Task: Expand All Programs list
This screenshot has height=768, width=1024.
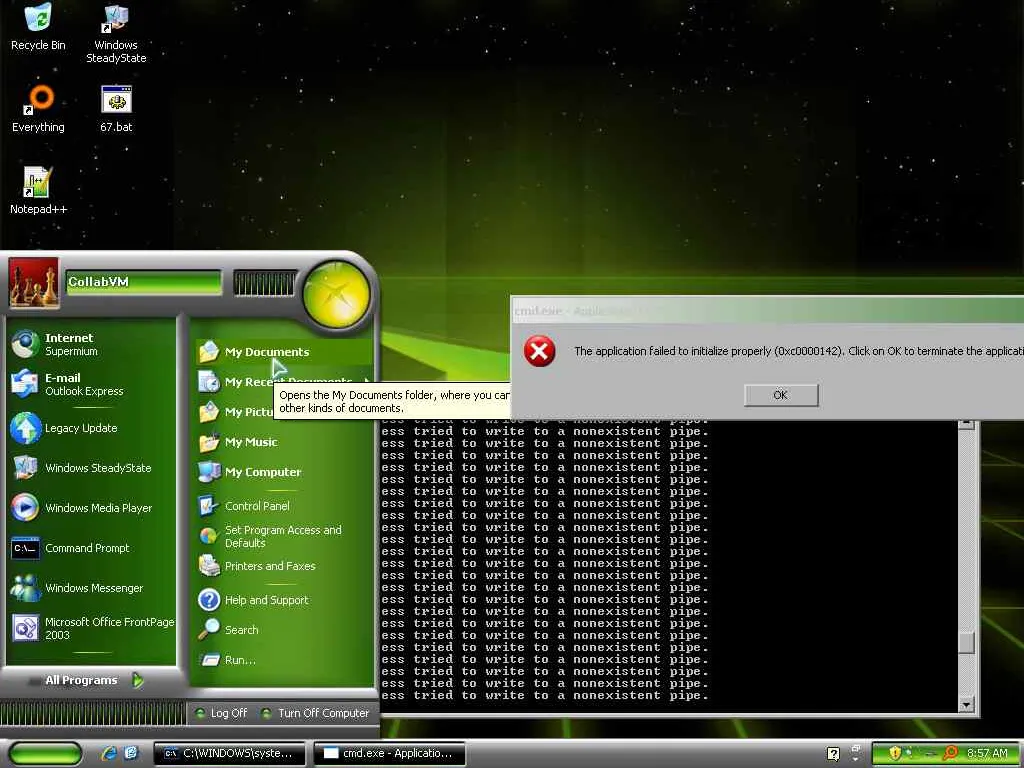Action: tap(91, 680)
